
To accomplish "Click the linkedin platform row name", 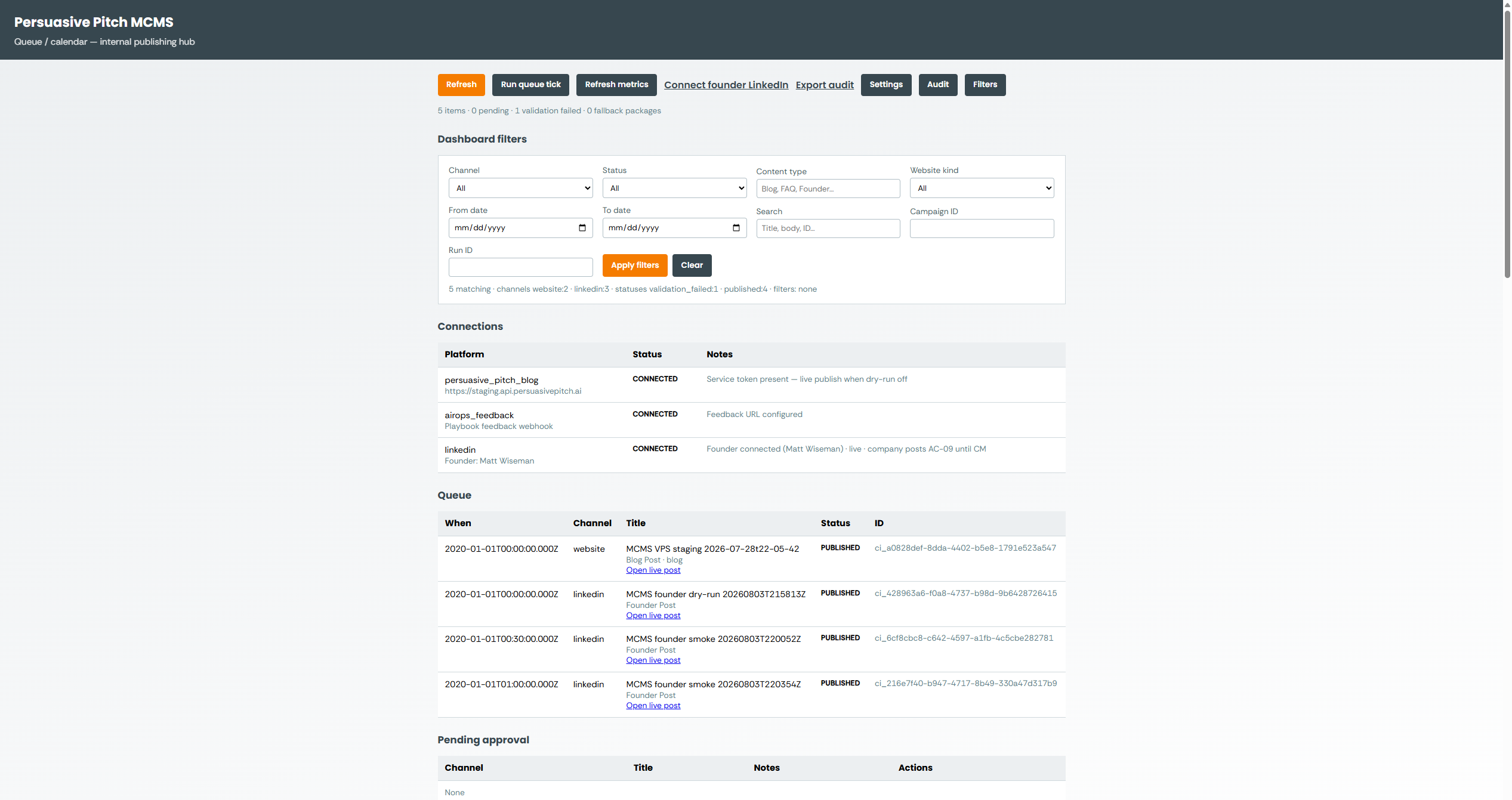I will (x=460, y=450).
